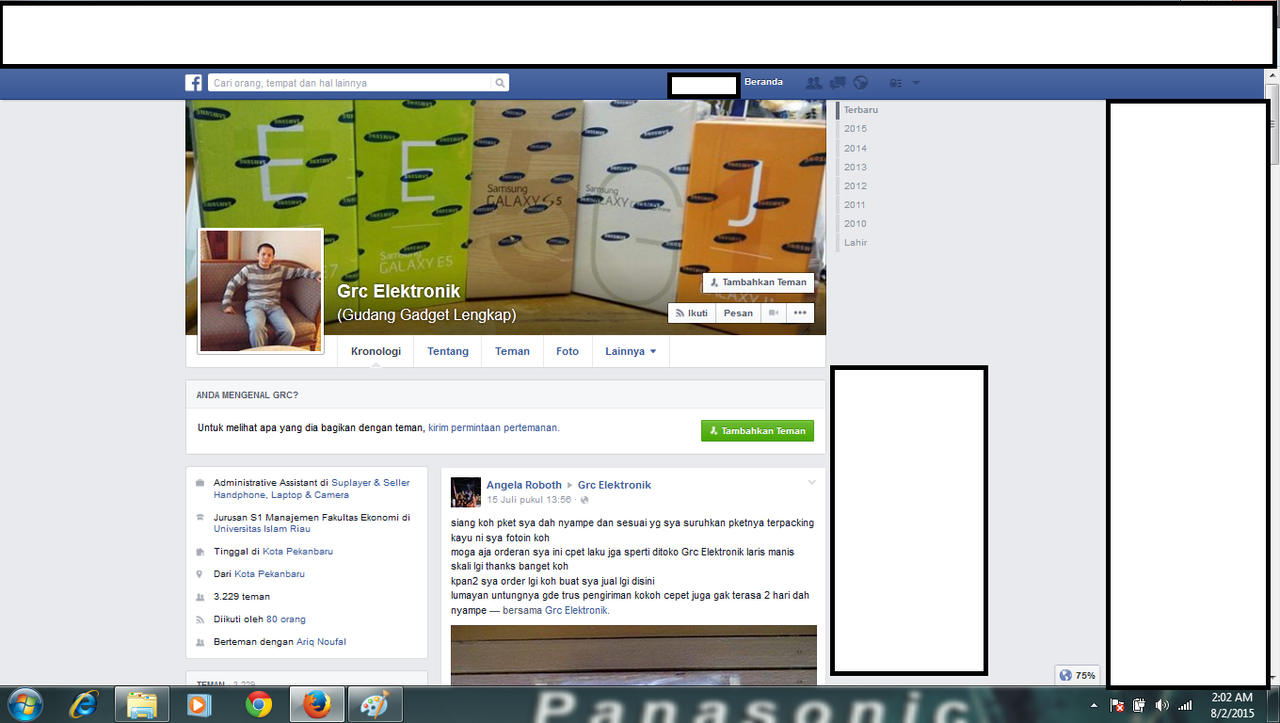Screen dimensions: 1280x723
Task: Open the Foto tab
Action: pyautogui.click(x=567, y=351)
